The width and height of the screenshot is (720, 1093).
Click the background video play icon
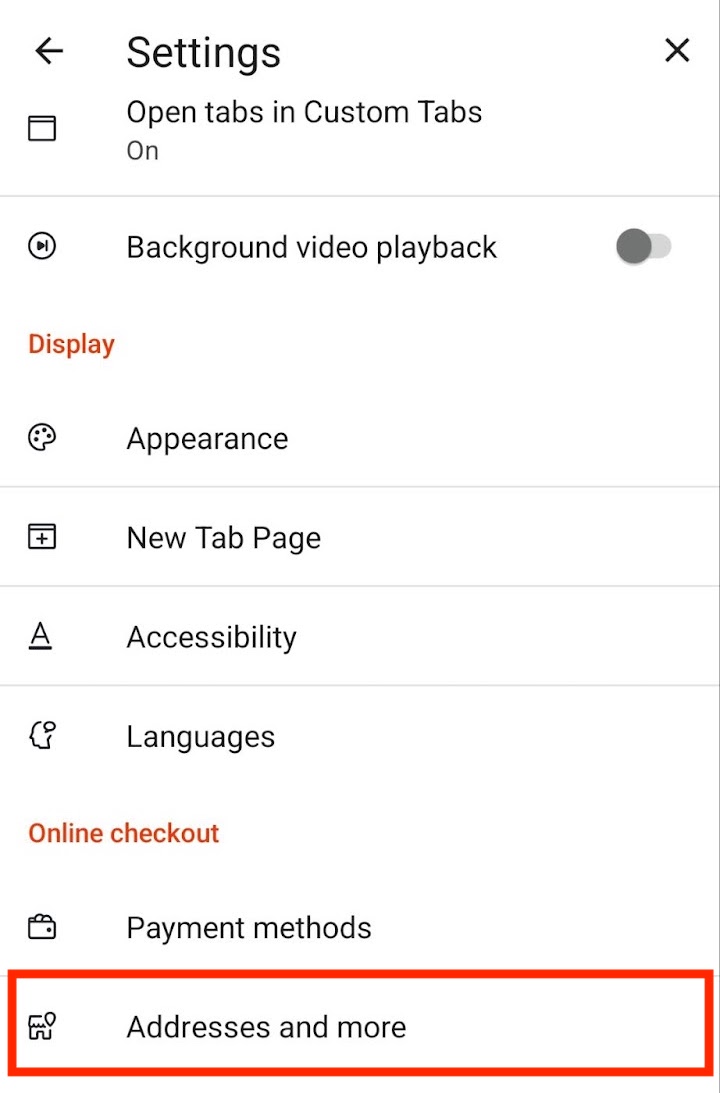[x=42, y=246]
